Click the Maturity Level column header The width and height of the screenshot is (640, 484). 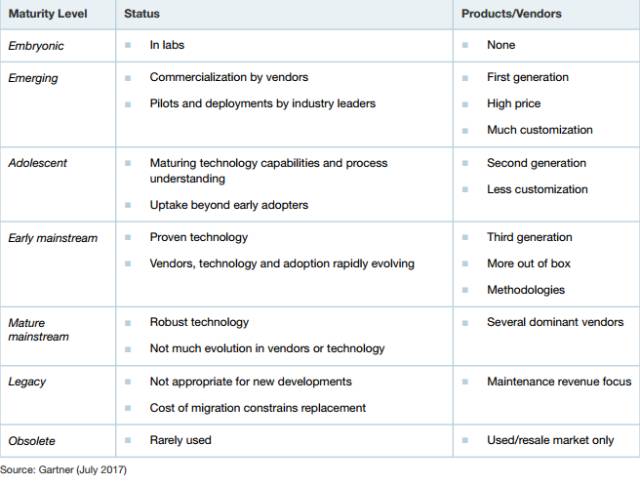point(46,14)
